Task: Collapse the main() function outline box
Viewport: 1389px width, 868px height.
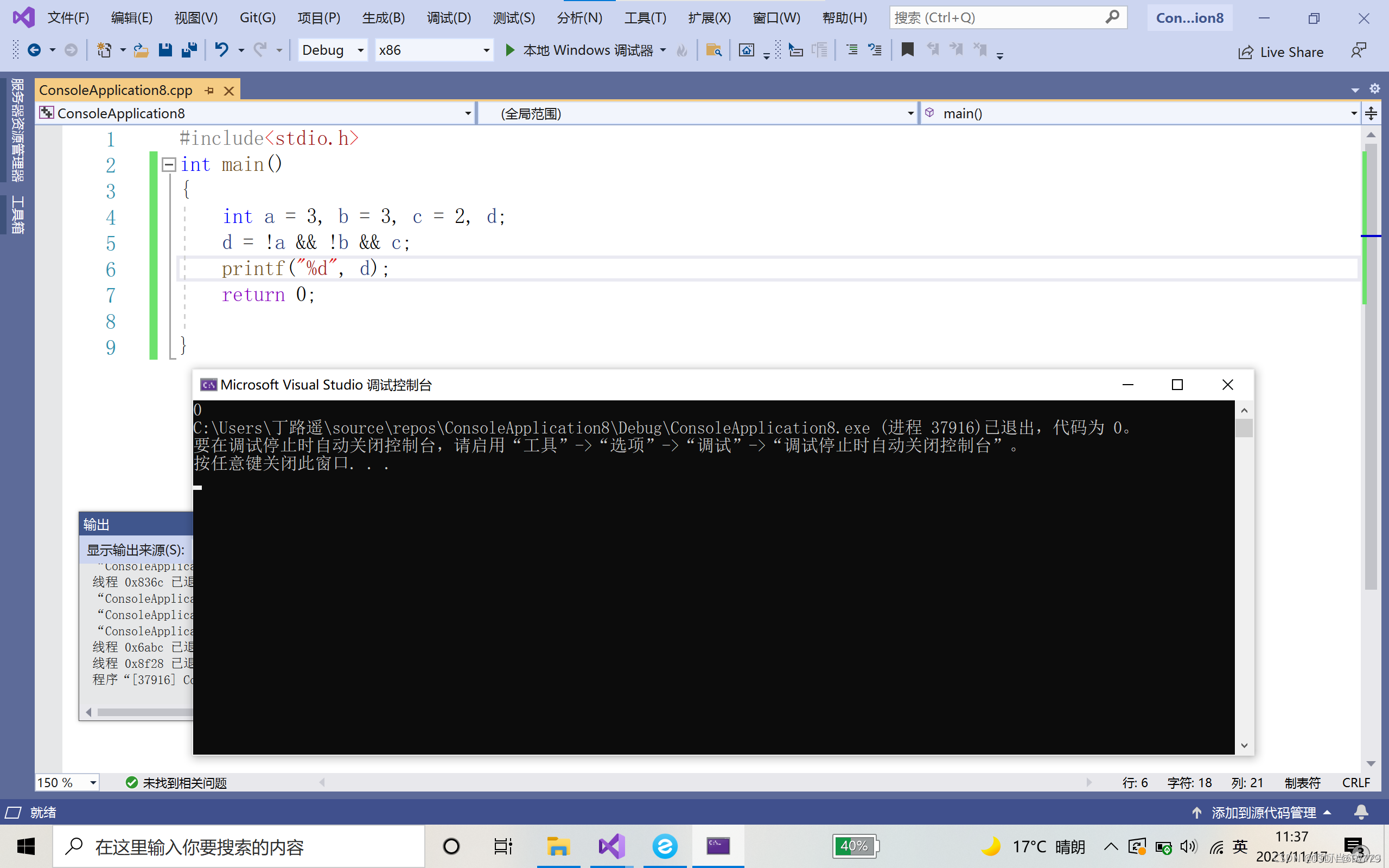Action: 169,165
